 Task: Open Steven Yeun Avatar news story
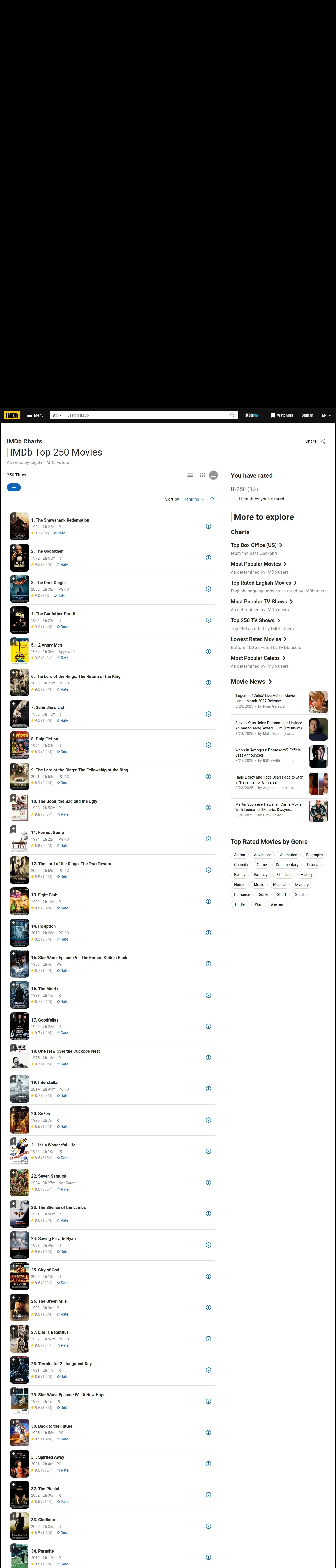click(x=281, y=729)
